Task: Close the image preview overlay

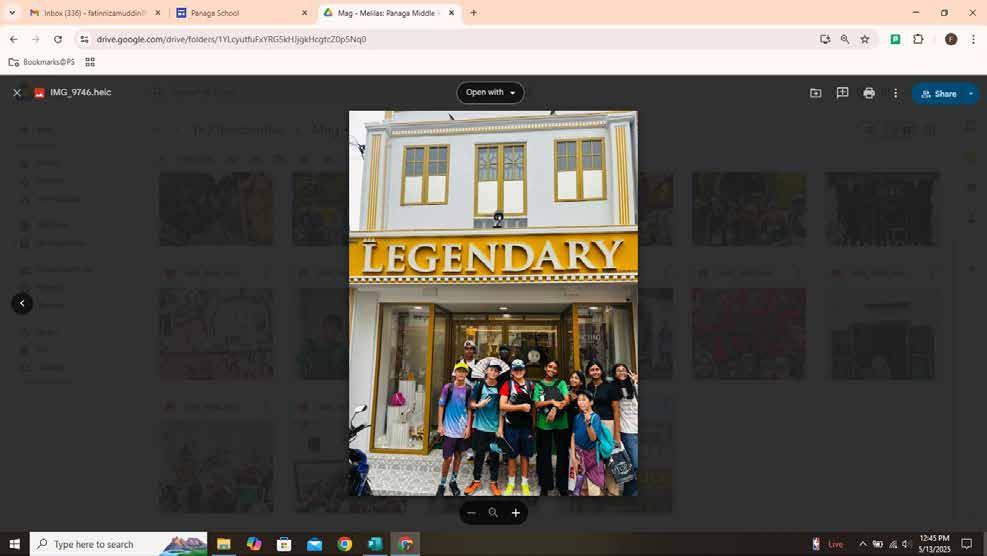Action: pos(17,93)
